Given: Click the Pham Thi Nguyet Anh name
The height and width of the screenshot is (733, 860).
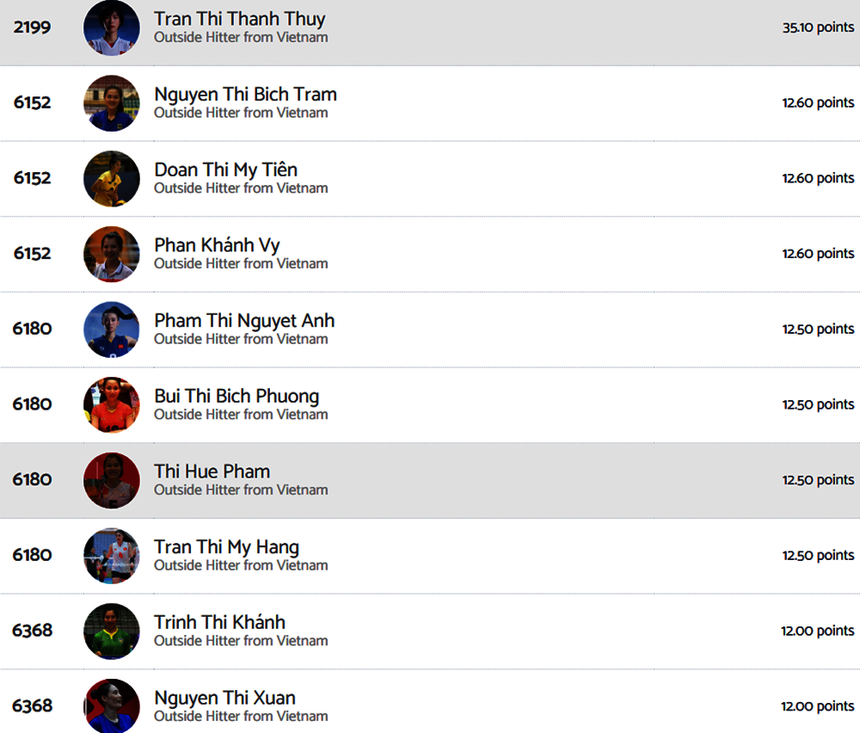Looking at the screenshot, I should pyautogui.click(x=244, y=320).
